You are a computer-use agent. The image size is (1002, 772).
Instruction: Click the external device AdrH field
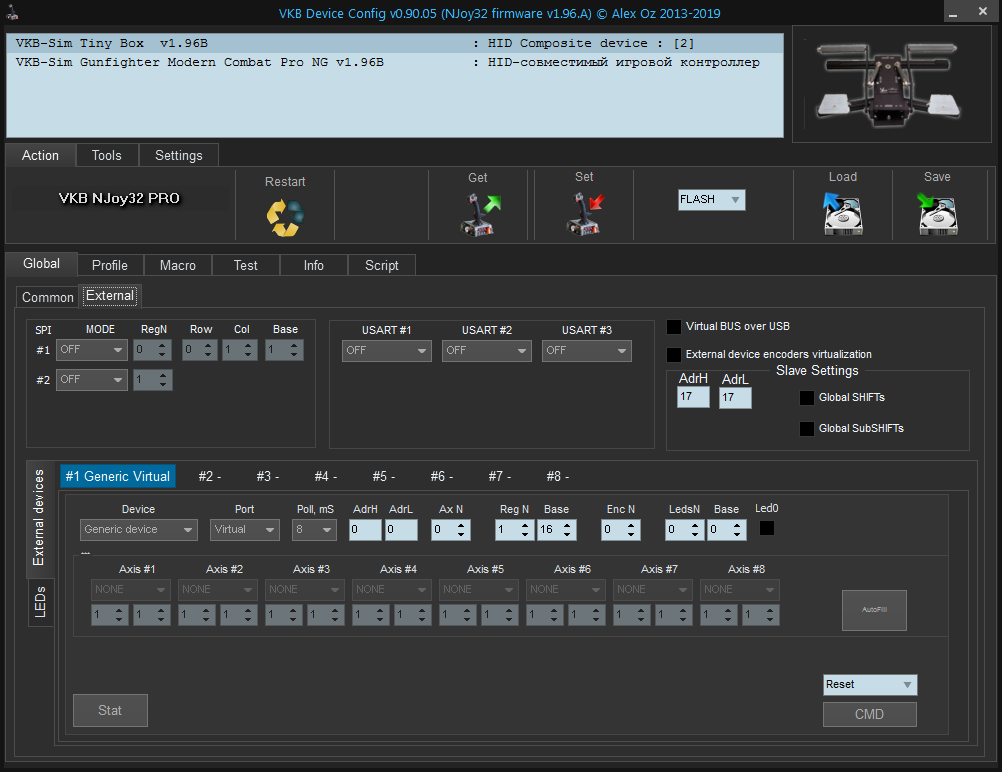coord(365,530)
